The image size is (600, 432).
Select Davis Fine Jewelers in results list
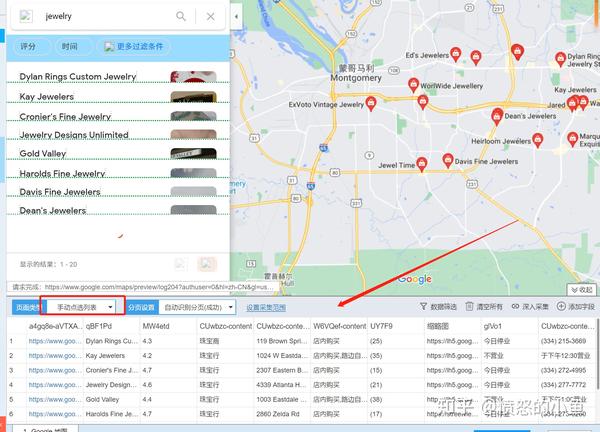60,192
